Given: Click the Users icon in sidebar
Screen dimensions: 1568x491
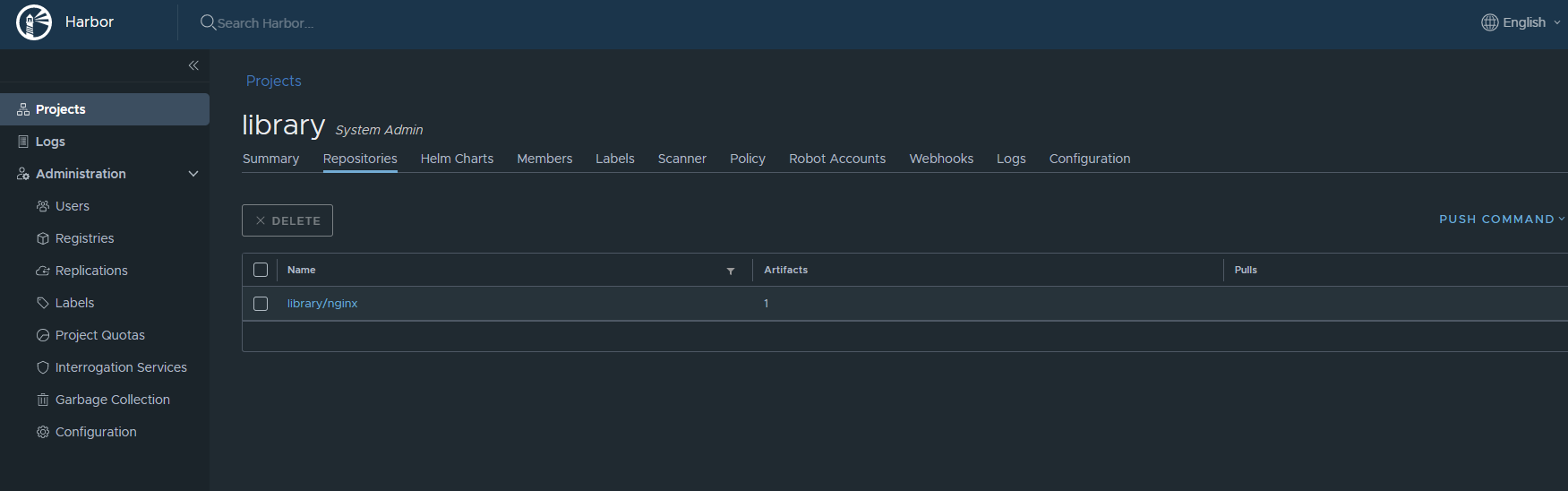Looking at the screenshot, I should coord(42,206).
